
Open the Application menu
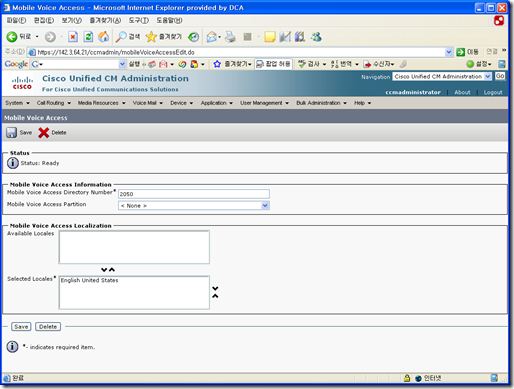[x=217, y=103]
